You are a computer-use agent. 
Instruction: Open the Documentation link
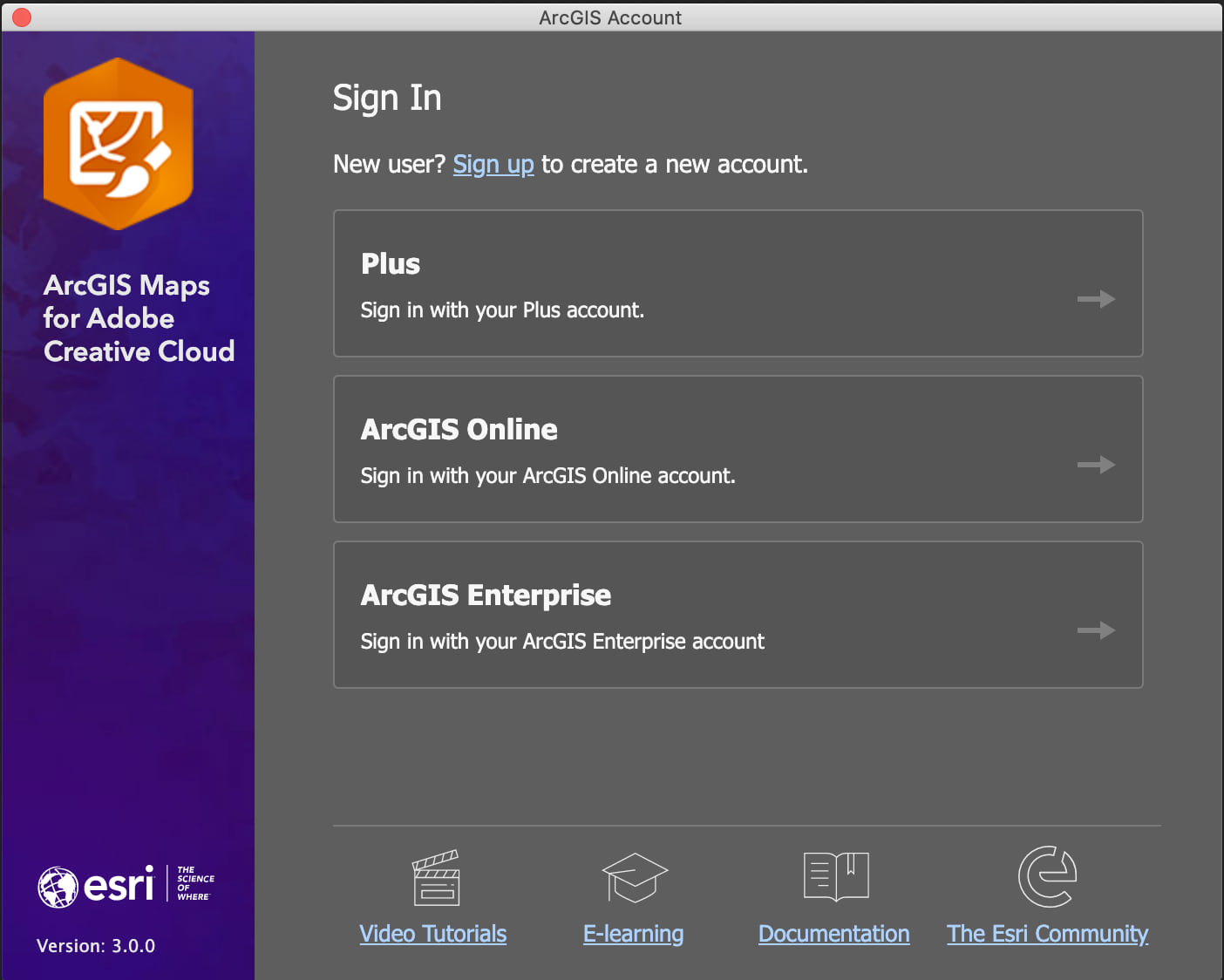(x=833, y=933)
